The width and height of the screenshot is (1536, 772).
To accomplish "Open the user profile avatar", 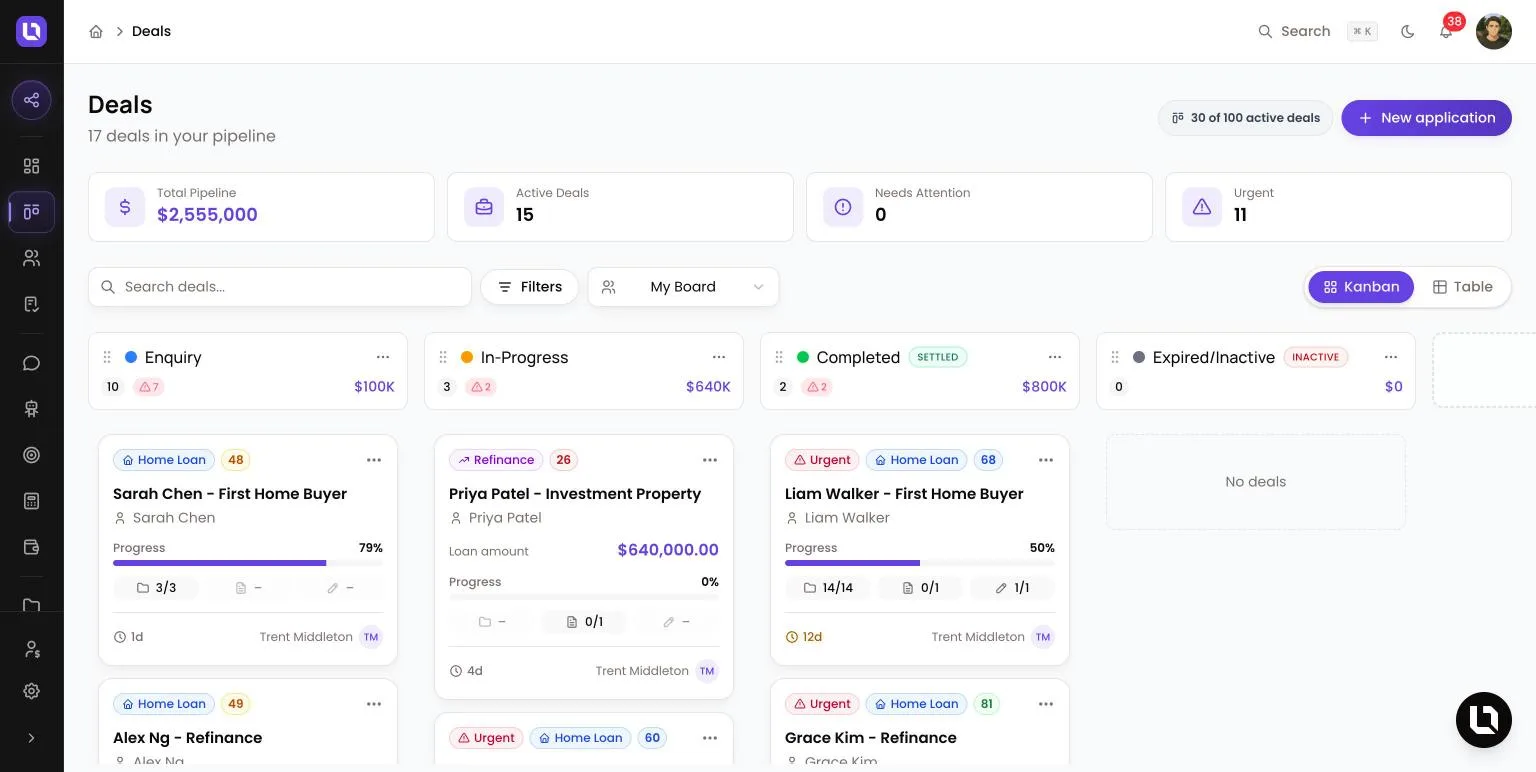I will coord(1494,31).
